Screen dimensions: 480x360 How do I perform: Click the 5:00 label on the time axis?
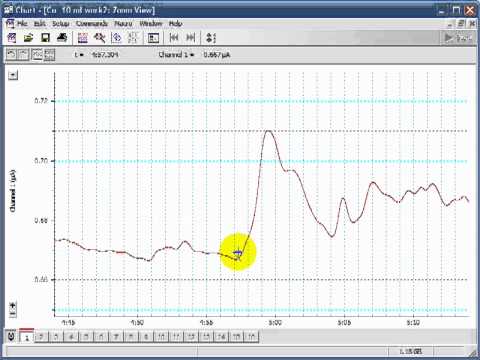(275, 323)
